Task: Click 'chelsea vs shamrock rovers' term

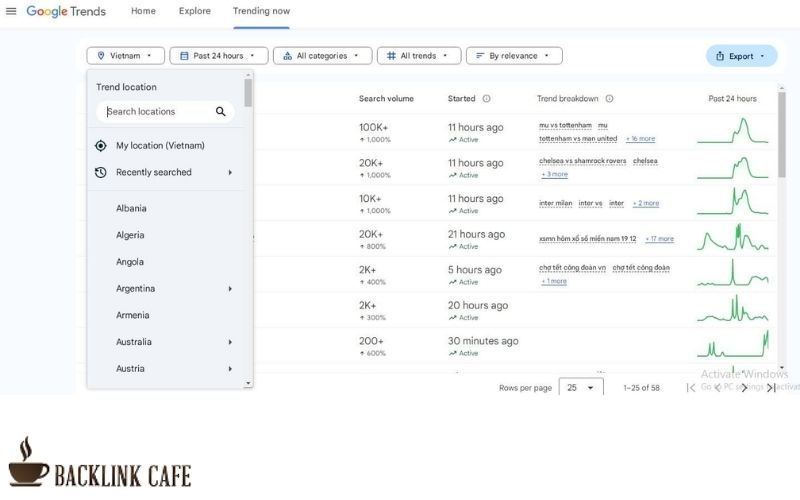Action: click(x=582, y=161)
